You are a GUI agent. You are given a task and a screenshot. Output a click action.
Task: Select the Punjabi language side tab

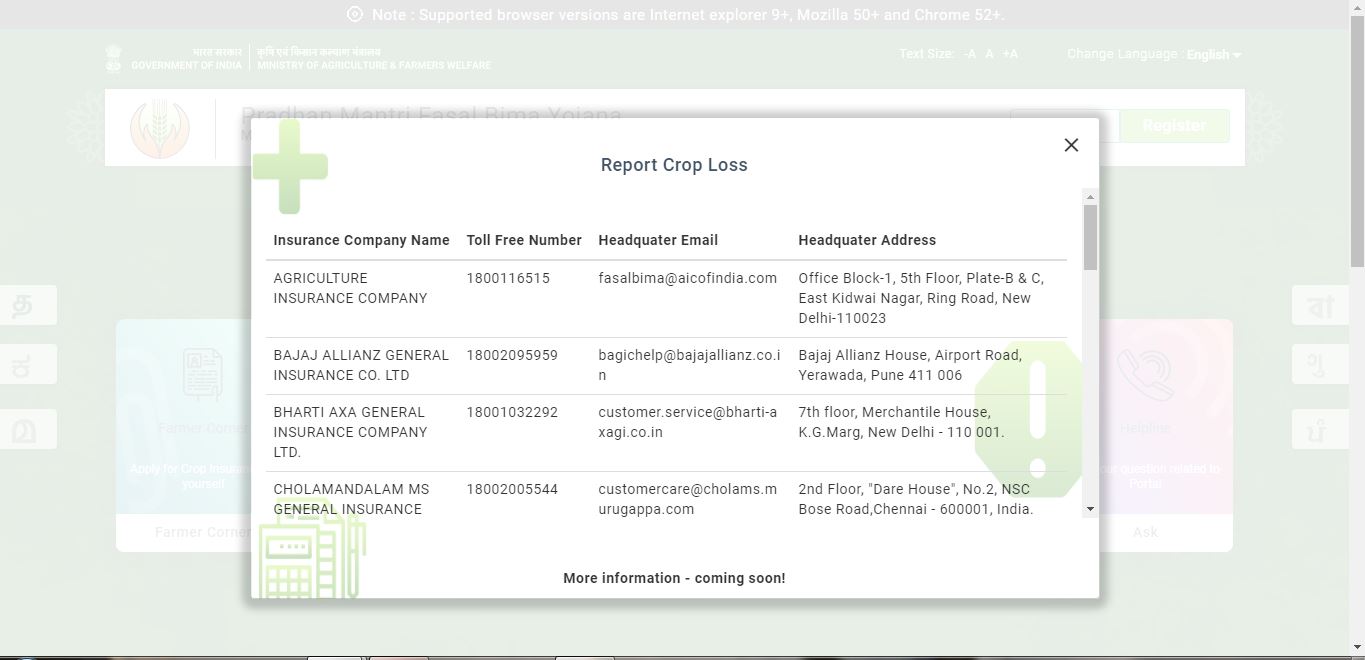(x=1320, y=429)
